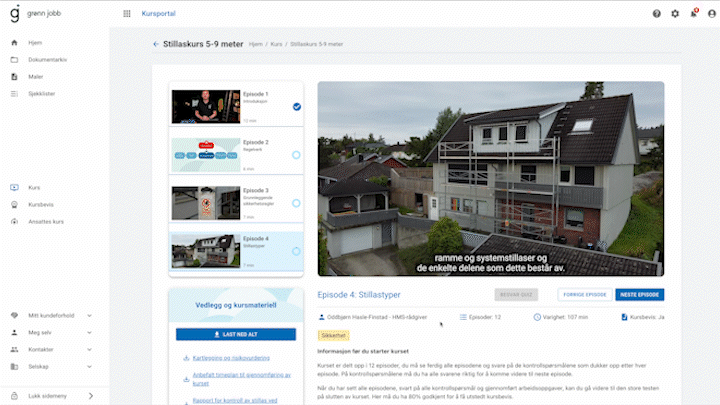The image size is (720, 405).
Task: Toggle Episode 3 completion circle
Action: 296,203
